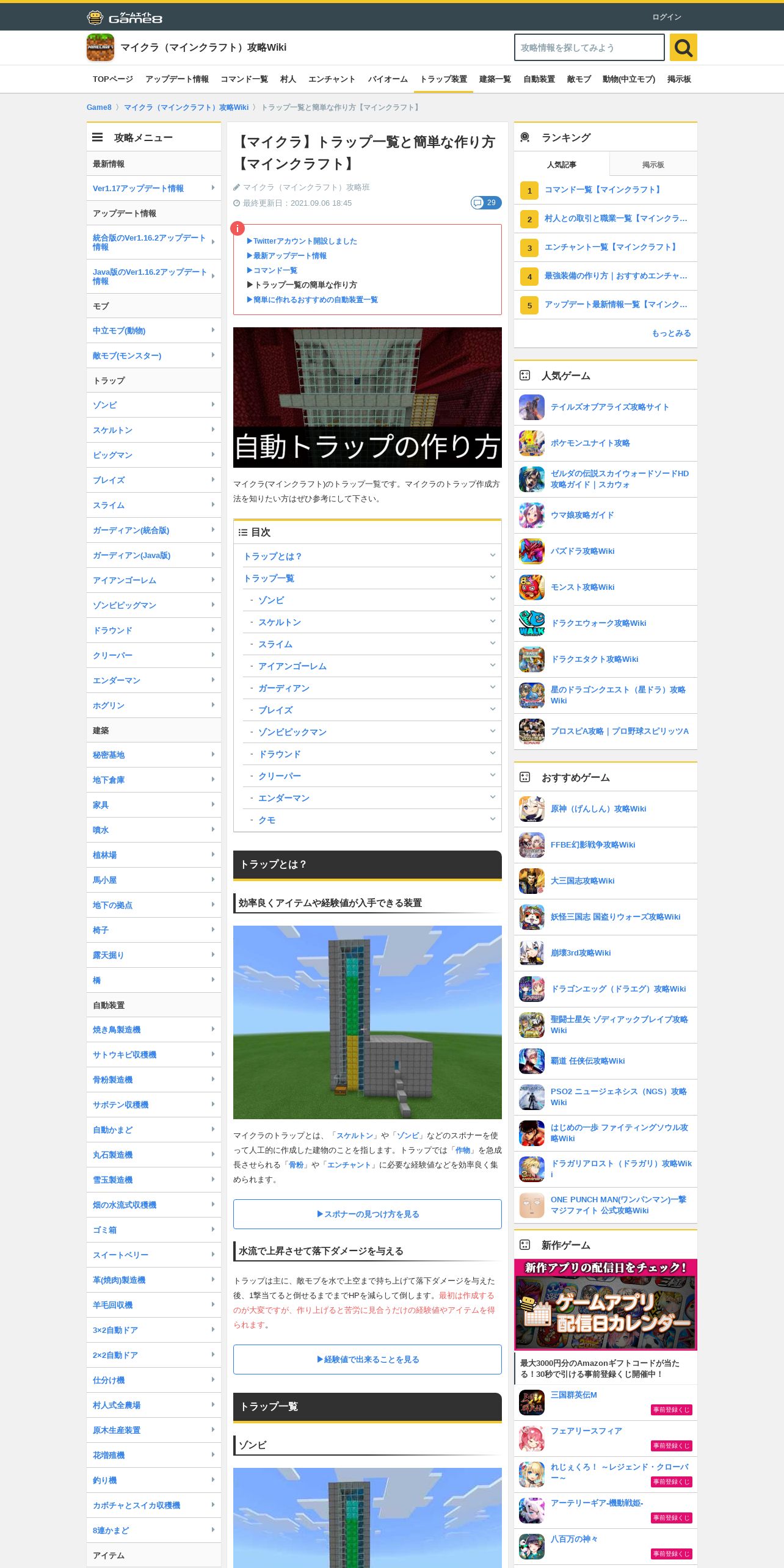The height and width of the screenshot is (1568, 784).
Task: Click the ポケモンユナイト攻略 game icon
Action: coord(532,443)
